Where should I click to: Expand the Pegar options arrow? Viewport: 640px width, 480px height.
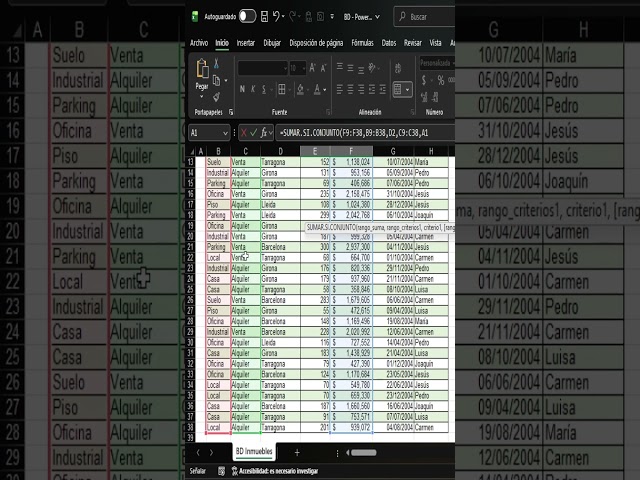(x=202, y=97)
